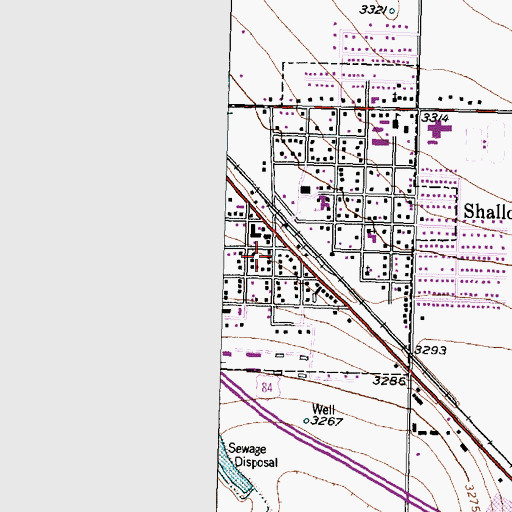The width and height of the screenshot is (512, 512).
Task: Click the Sewage Disposal label
Action: click(x=253, y=456)
